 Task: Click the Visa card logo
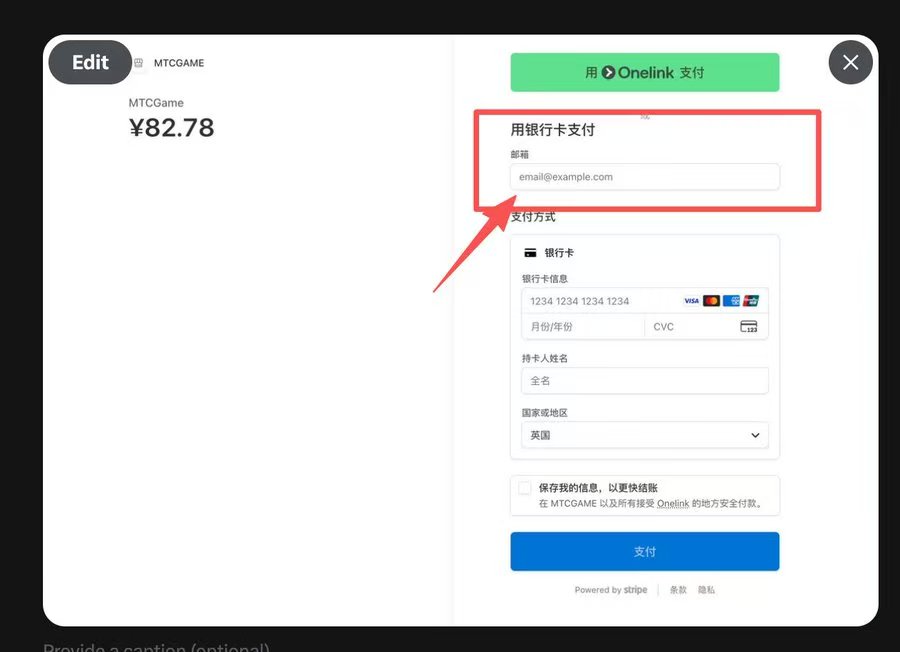[x=692, y=301]
